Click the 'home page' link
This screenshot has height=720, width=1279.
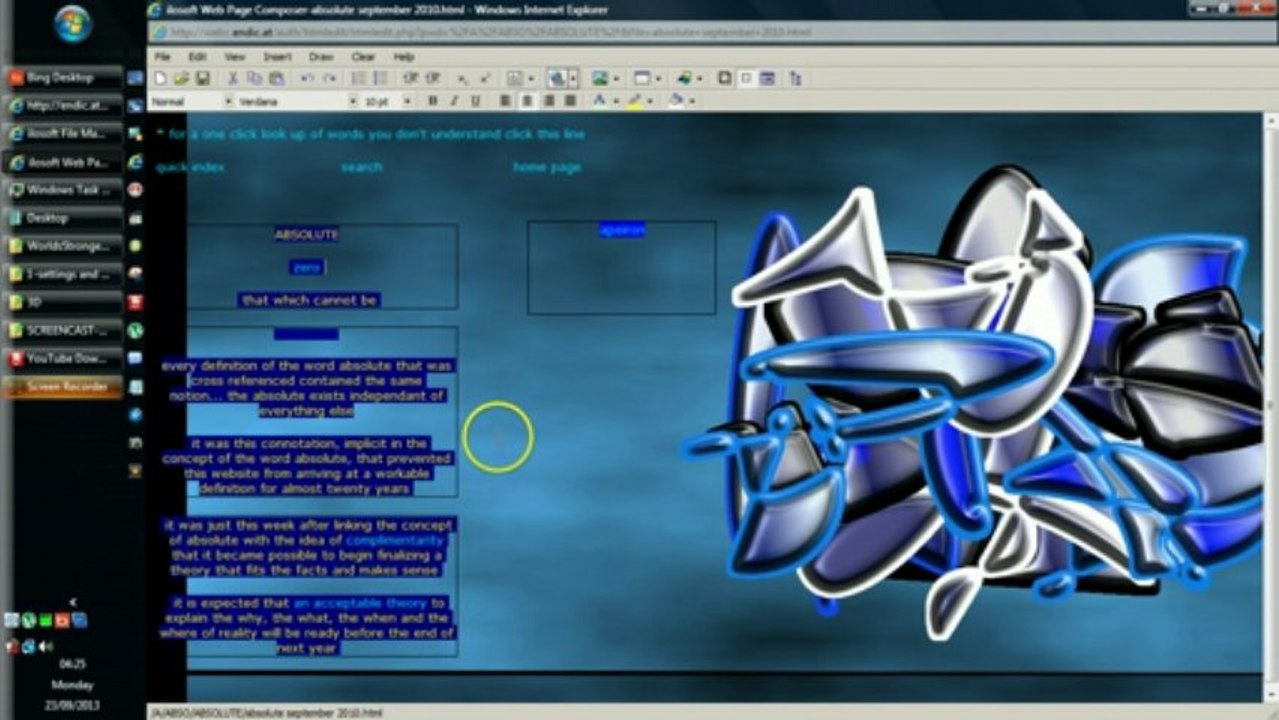coord(547,167)
